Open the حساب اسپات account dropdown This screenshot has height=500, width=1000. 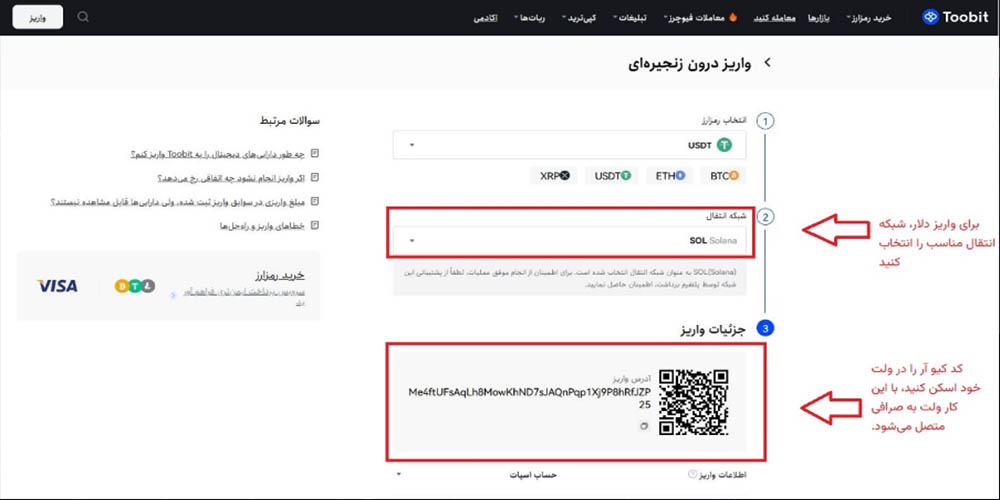point(476,475)
